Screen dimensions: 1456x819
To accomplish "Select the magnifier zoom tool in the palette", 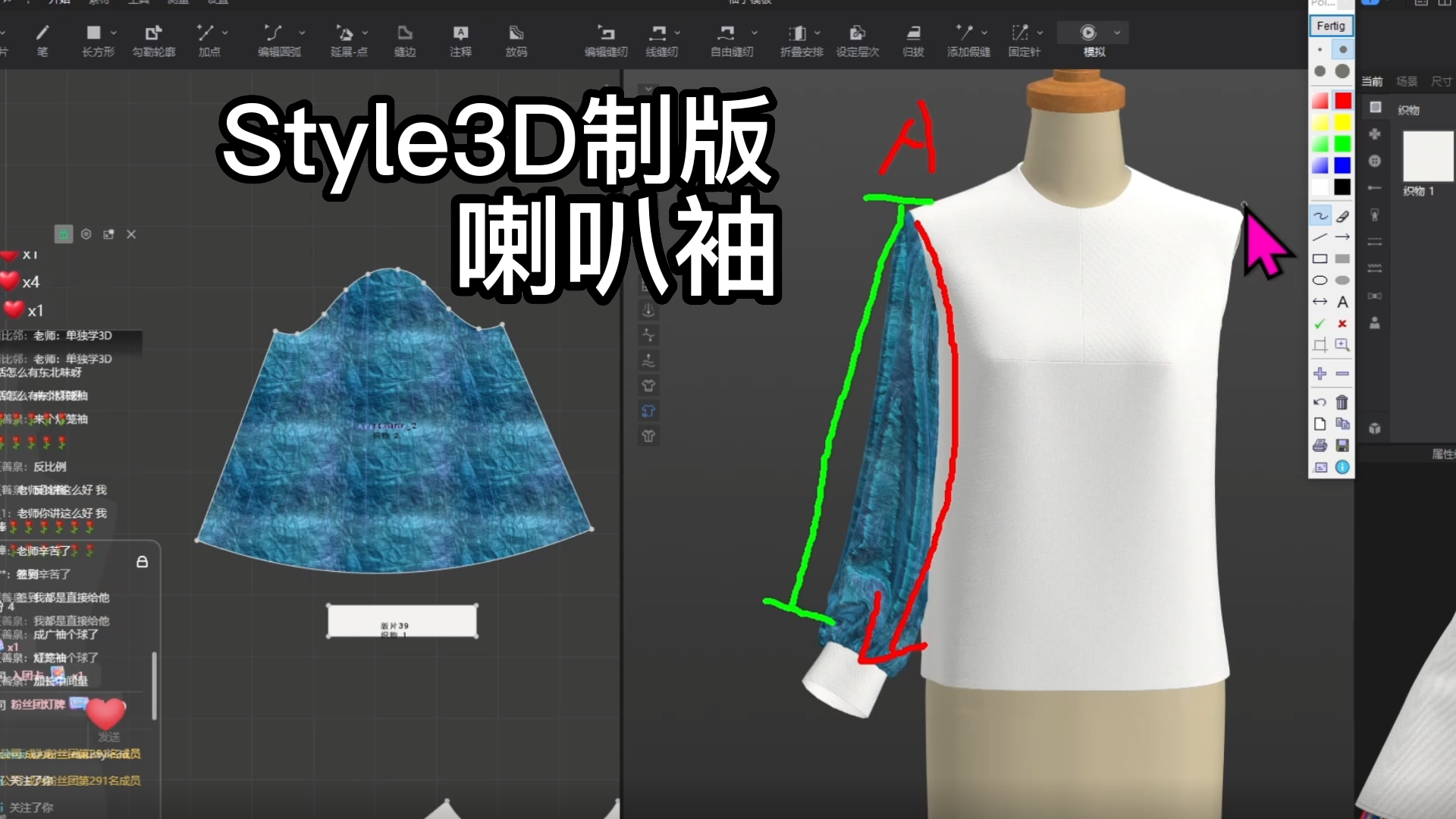I will (1342, 345).
